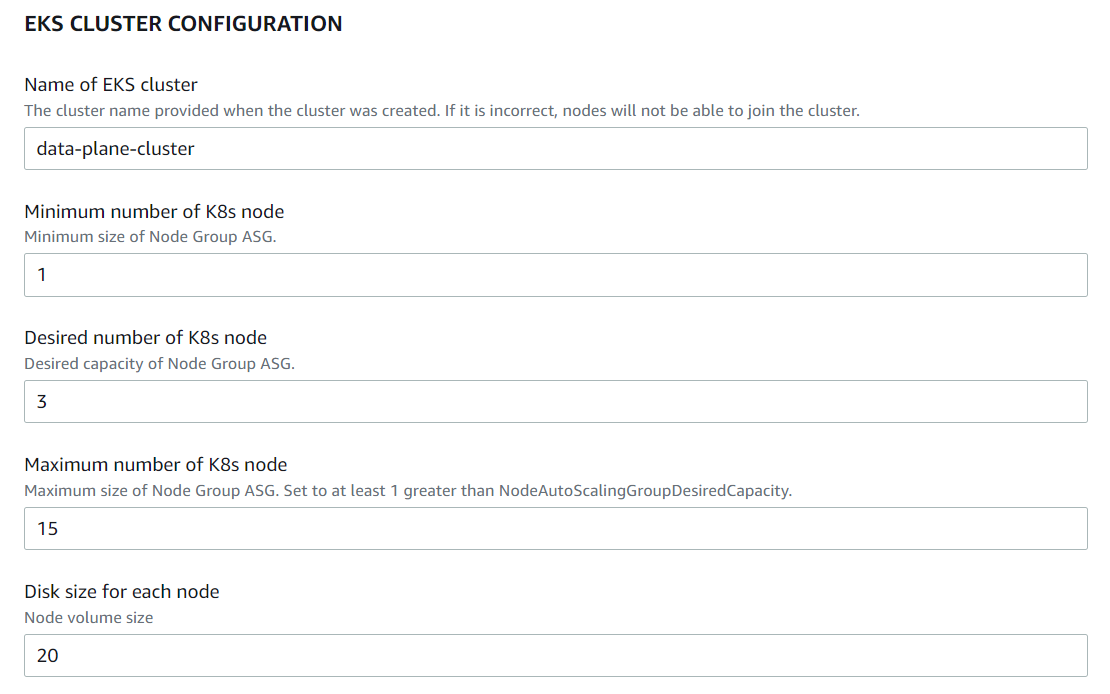
Task: Click the 'Minimum number of K8s node' label
Action: pyautogui.click(x=154, y=212)
